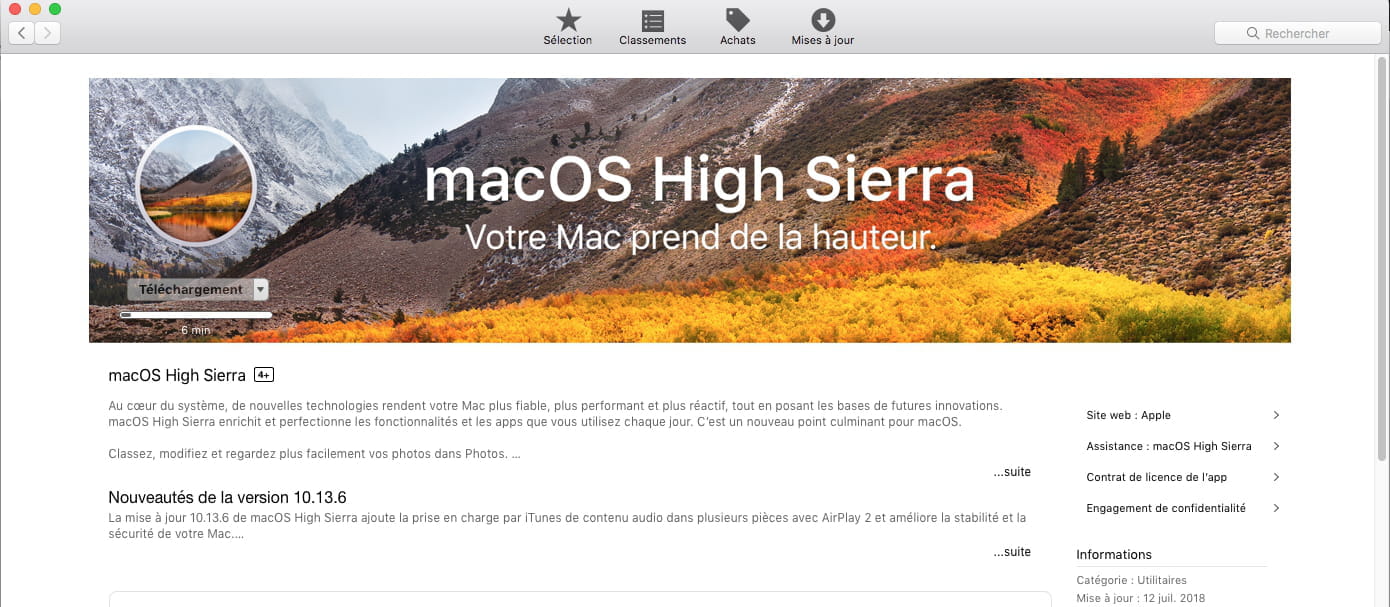Click the 4+ age rating badge
Screen dimensions: 1390x607
pos(264,375)
